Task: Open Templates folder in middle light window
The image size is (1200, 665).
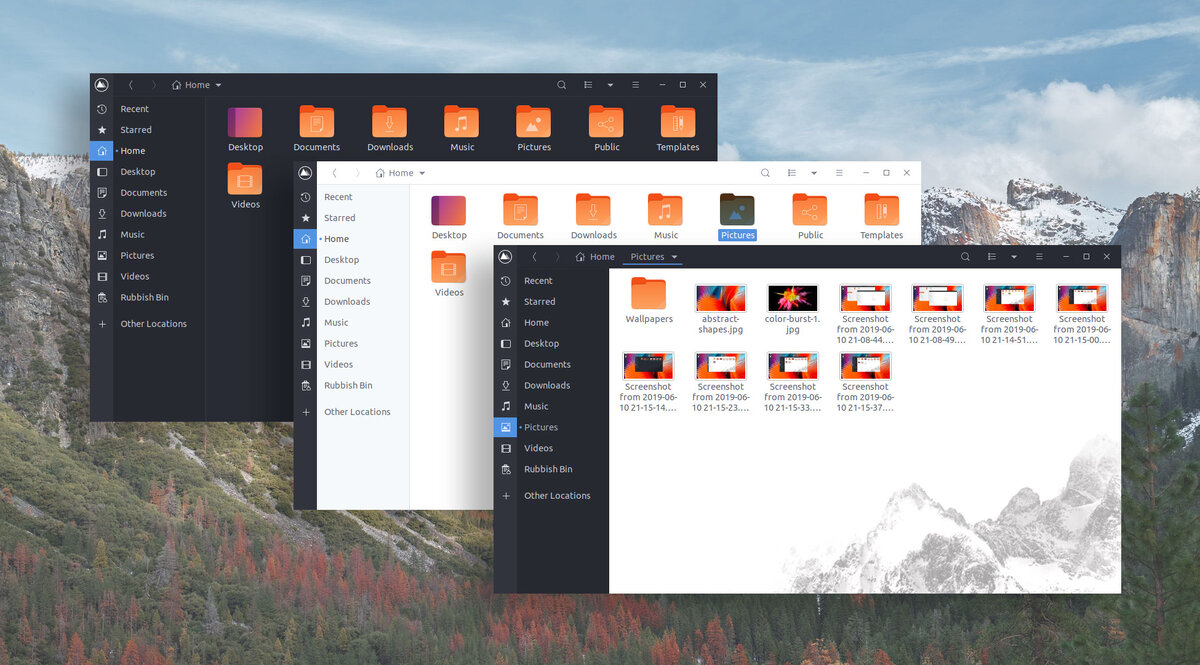Action: coord(881,210)
